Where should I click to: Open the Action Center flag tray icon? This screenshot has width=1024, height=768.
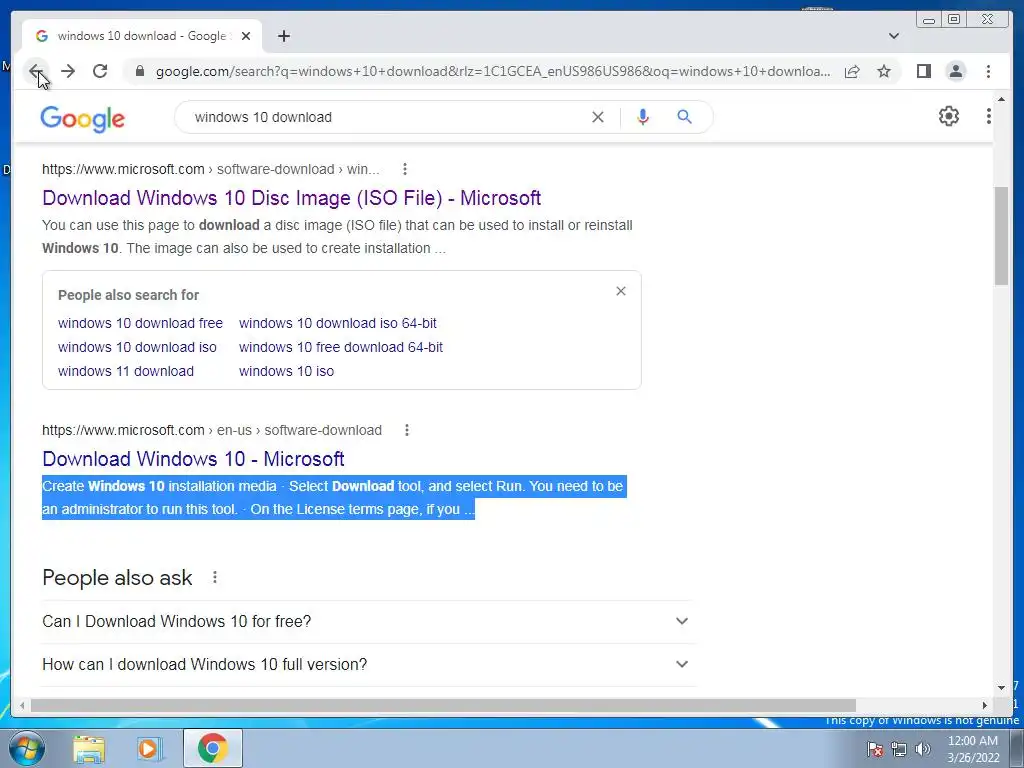coord(874,749)
